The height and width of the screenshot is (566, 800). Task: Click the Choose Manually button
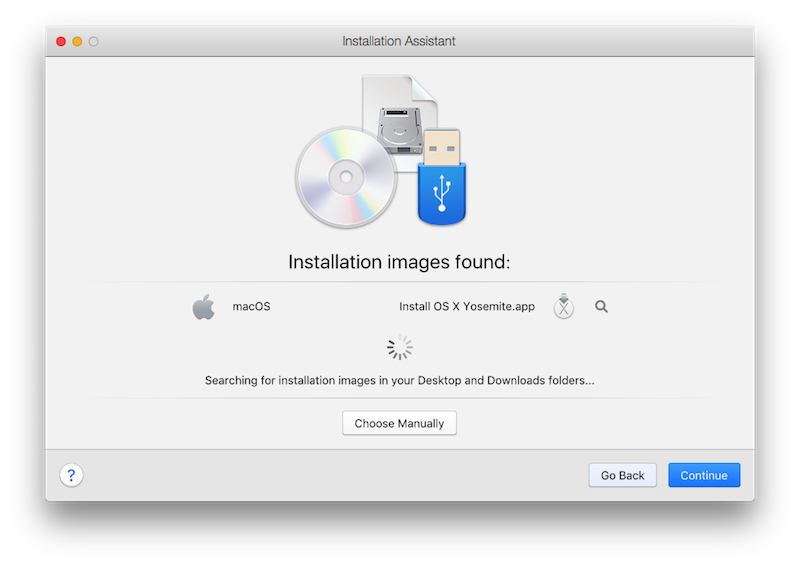399,423
